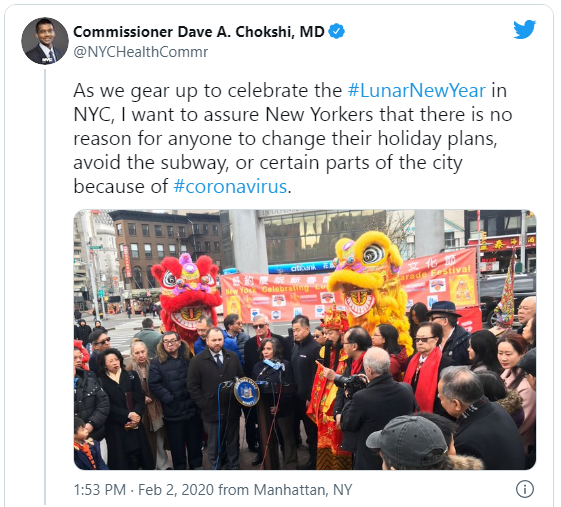Click the Citibank sign in the photo
This screenshot has width=561, height=507.
pos(302,268)
